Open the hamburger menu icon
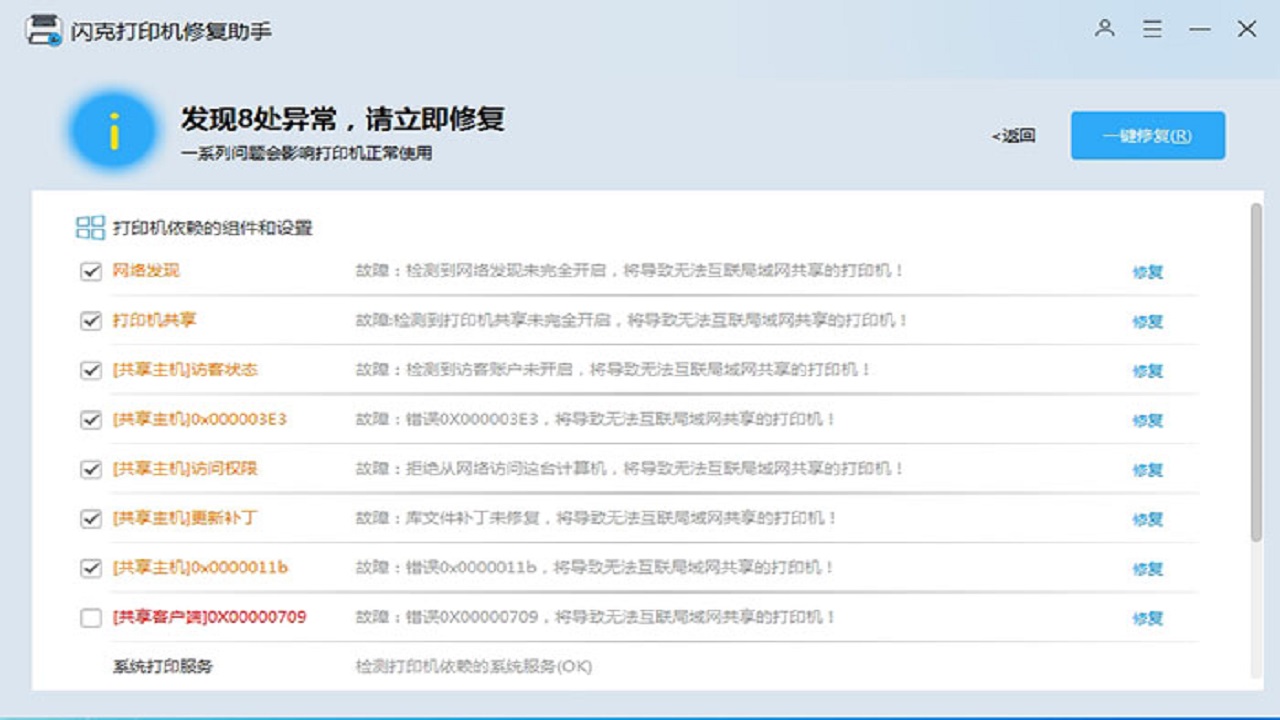1280x720 pixels. click(x=1153, y=29)
